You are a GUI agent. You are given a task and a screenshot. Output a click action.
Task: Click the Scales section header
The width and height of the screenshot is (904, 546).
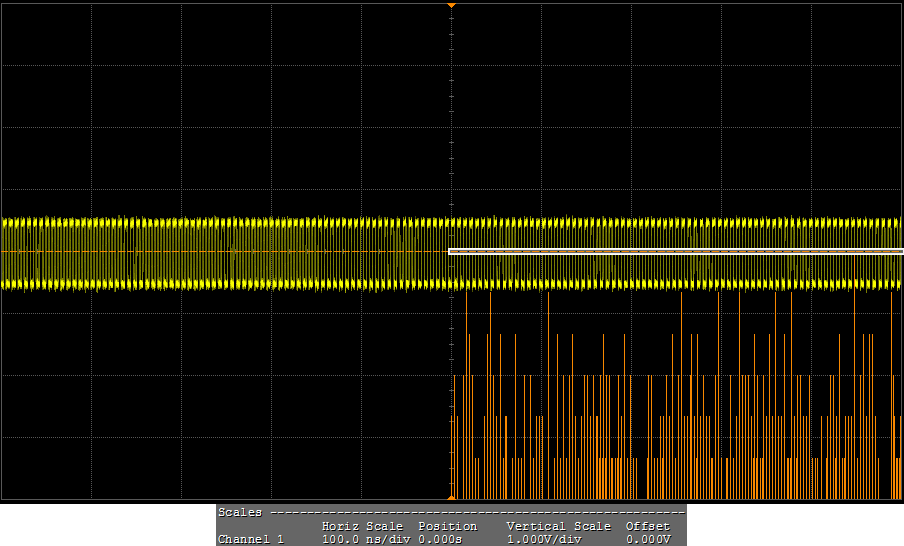click(x=240, y=512)
